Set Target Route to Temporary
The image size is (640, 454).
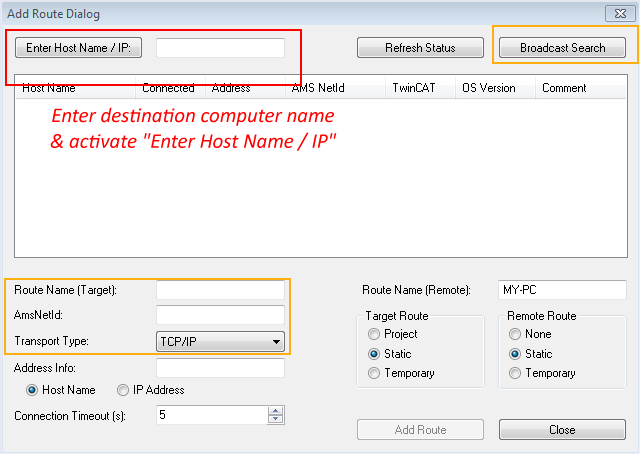[x=374, y=373]
